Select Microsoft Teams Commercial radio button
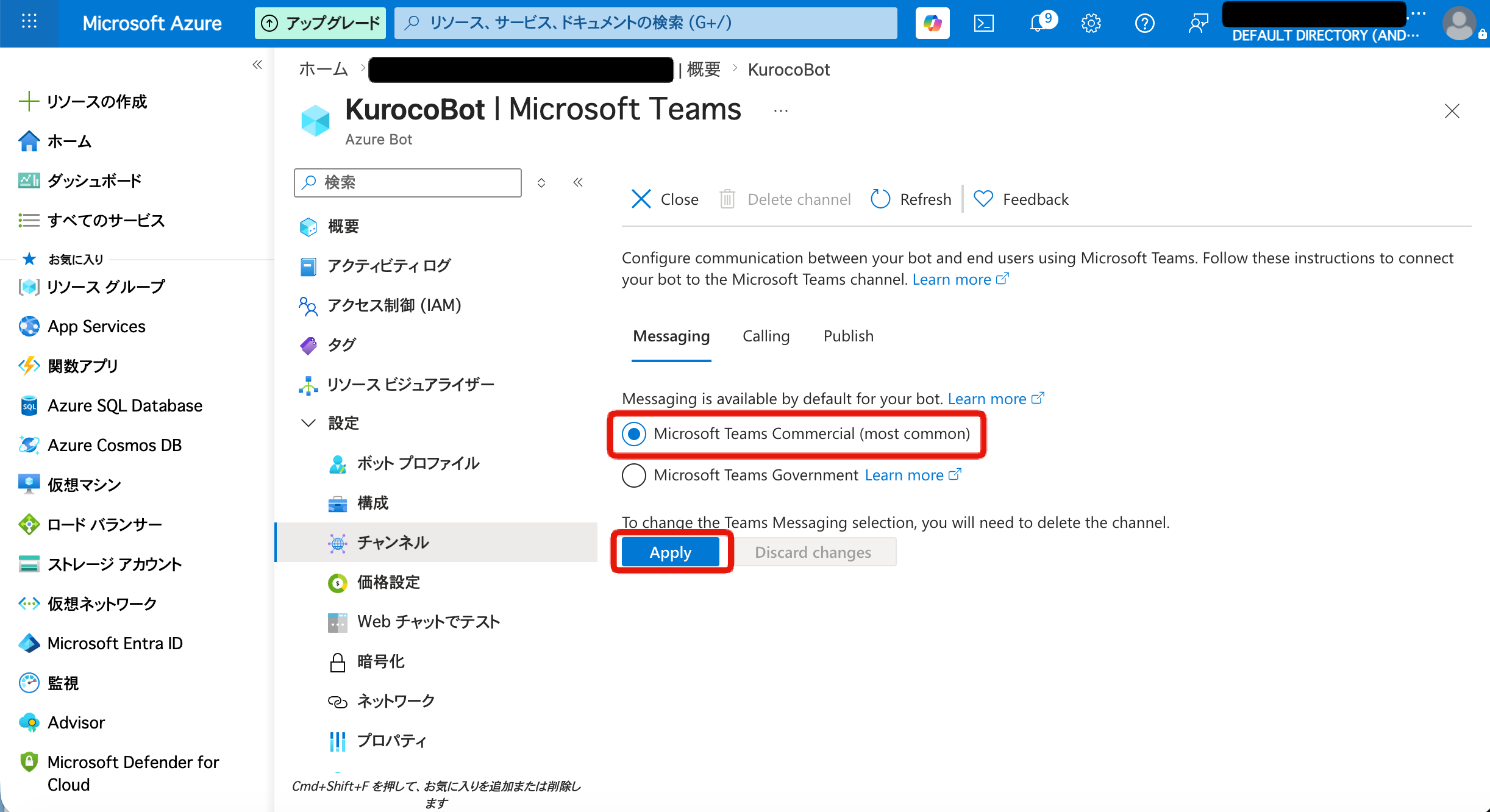This screenshot has width=1490, height=812. click(634, 434)
